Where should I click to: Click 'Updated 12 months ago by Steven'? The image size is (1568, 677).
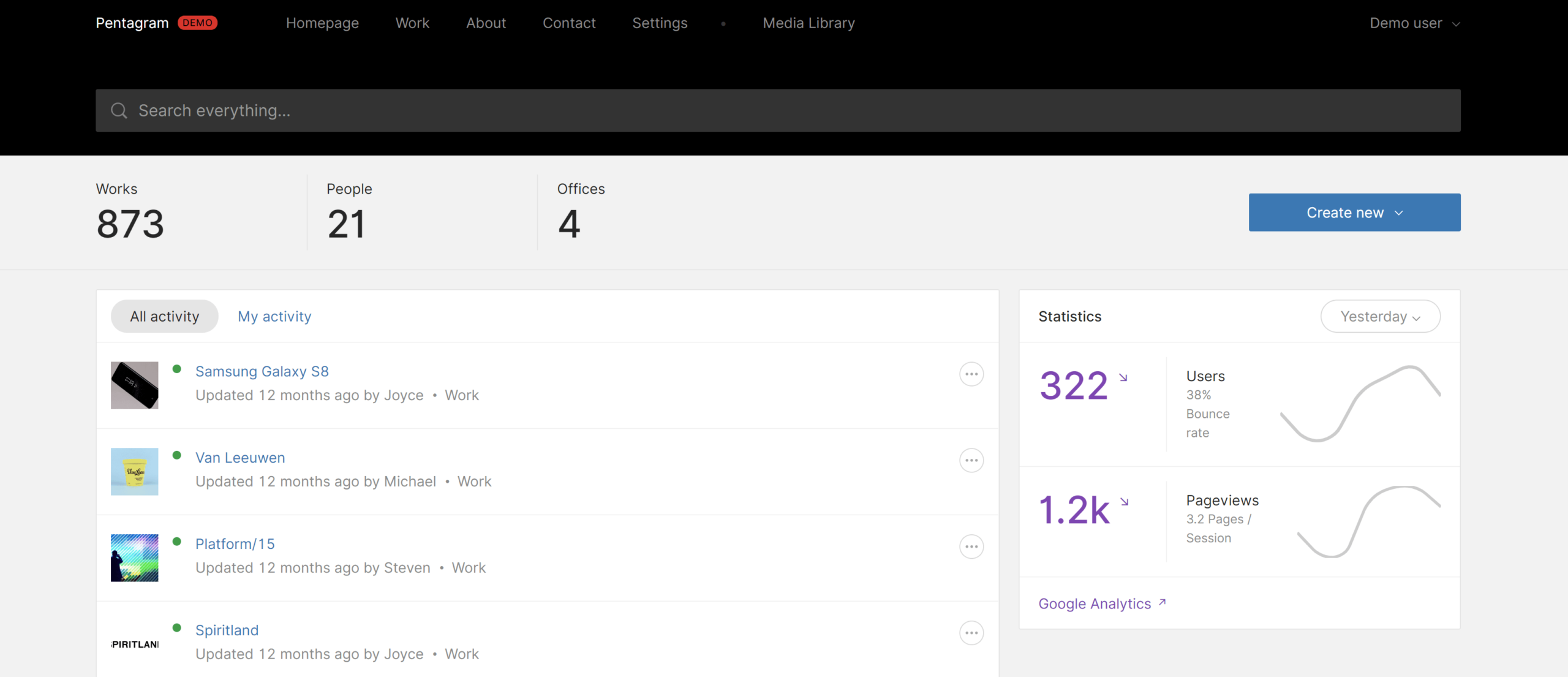(x=313, y=569)
